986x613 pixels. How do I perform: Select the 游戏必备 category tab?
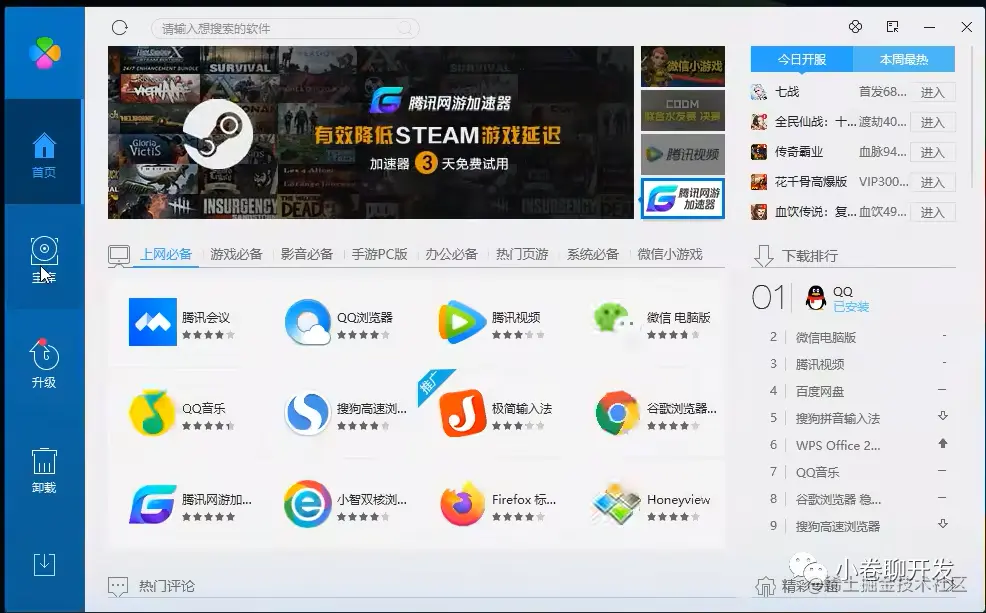click(x=236, y=255)
